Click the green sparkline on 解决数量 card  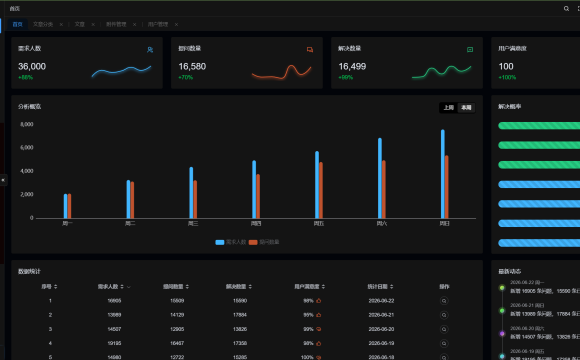pyautogui.click(x=442, y=72)
